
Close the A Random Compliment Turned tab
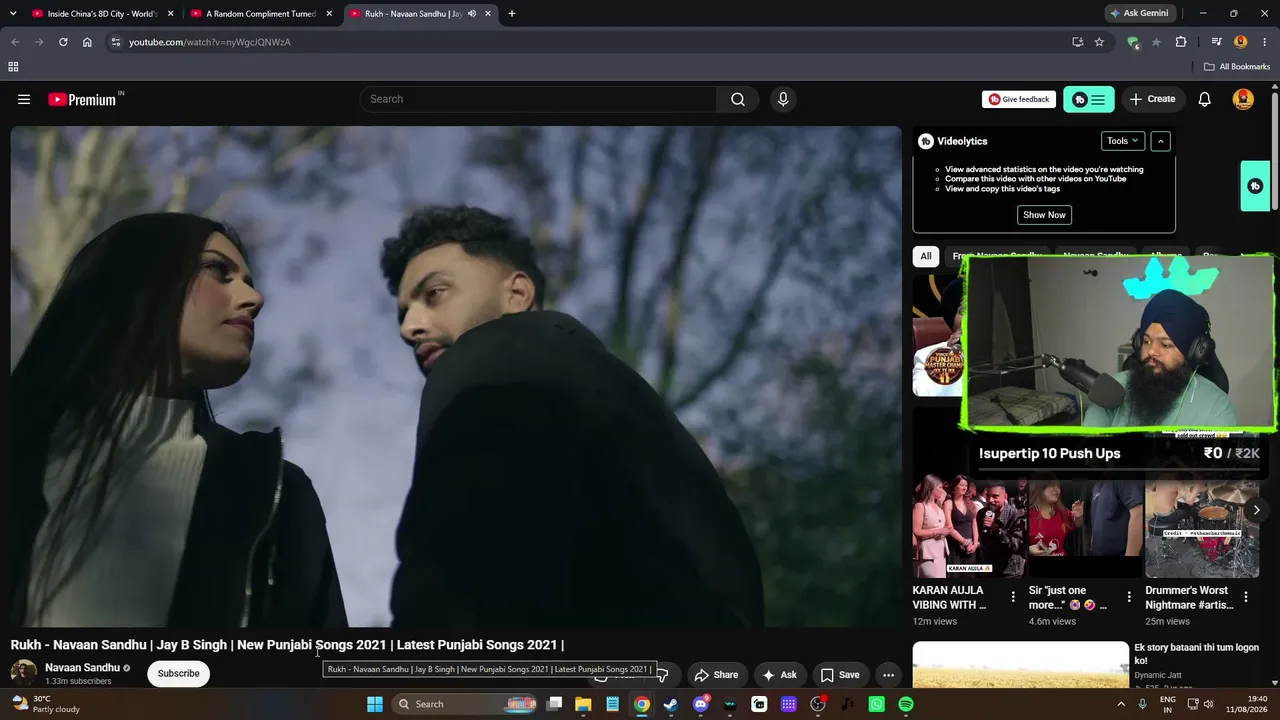[329, 14]
